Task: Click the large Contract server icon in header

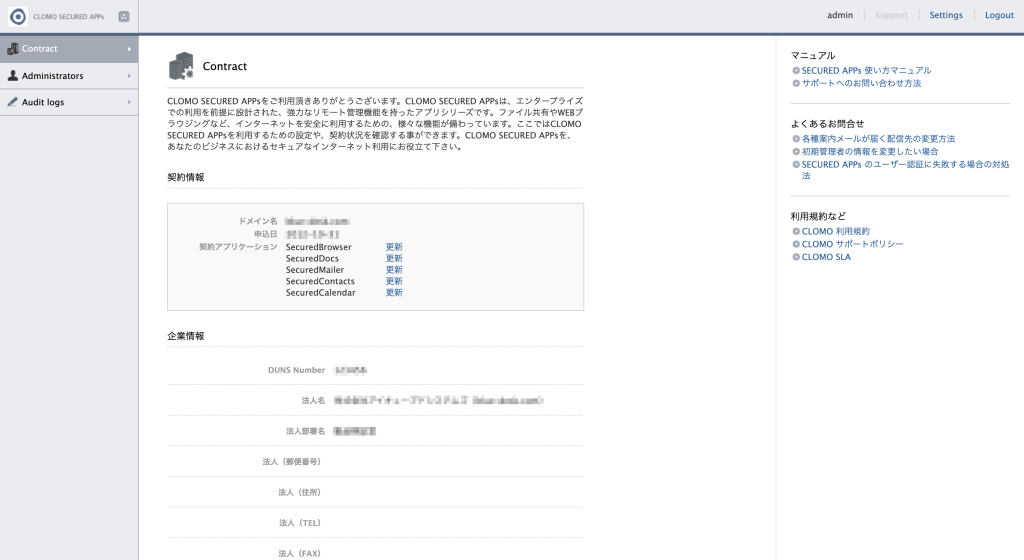Action: (x=181, y=66)
